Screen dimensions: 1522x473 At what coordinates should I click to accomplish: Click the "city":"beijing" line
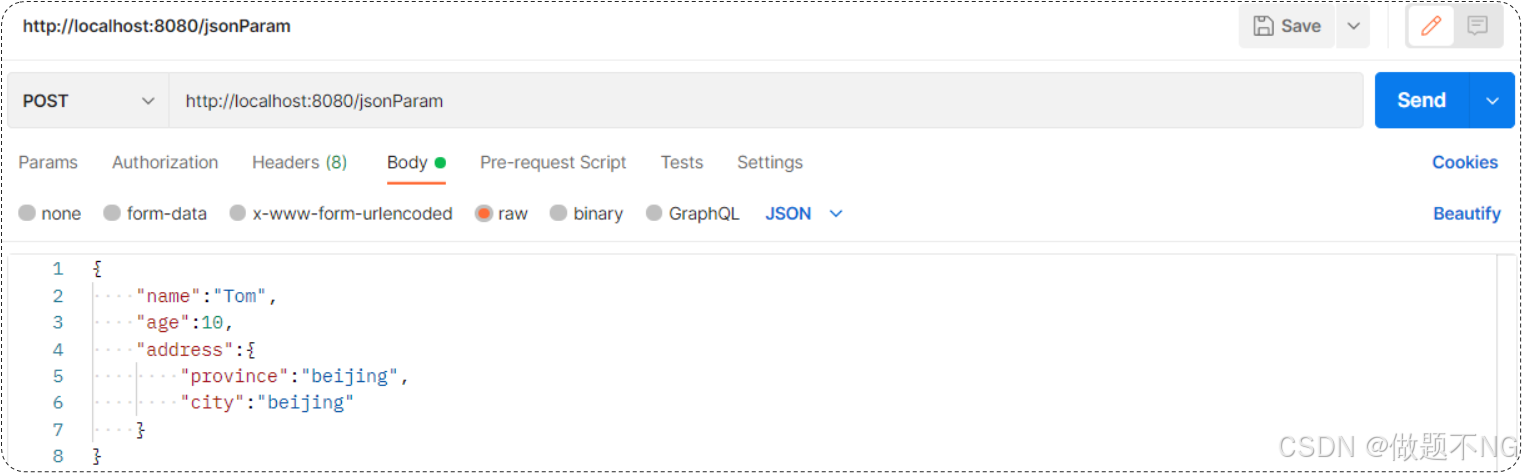[x=267, y=402]
